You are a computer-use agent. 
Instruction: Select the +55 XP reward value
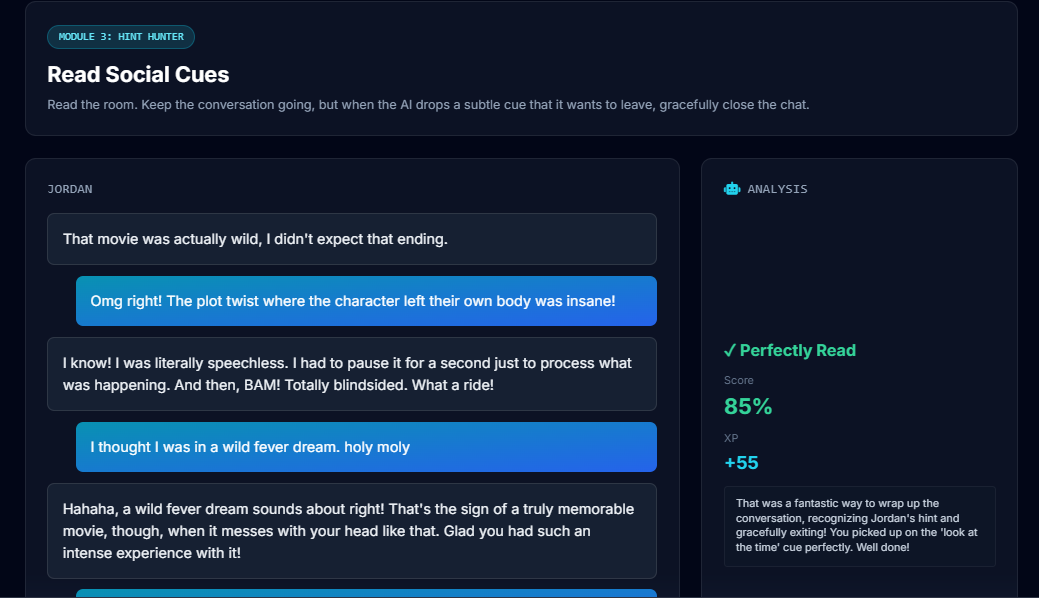(741, 463)
